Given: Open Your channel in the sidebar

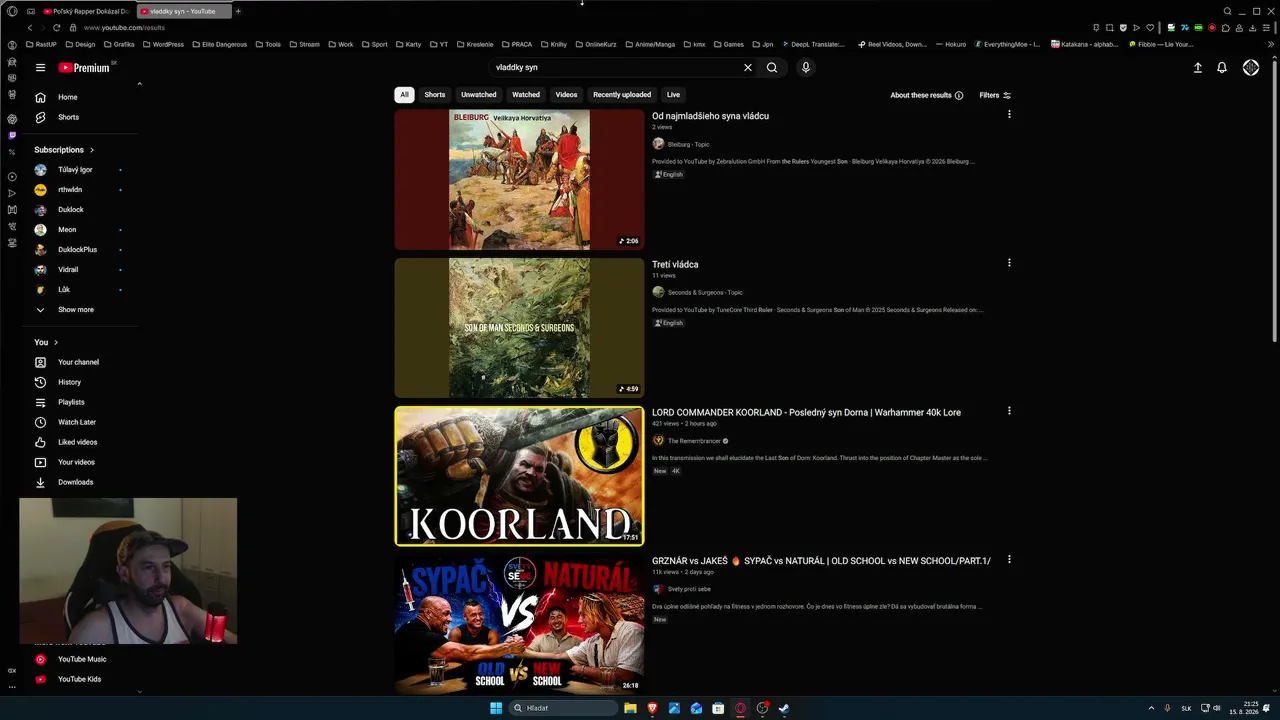Looking at the screenshot, I should [76, 362].
